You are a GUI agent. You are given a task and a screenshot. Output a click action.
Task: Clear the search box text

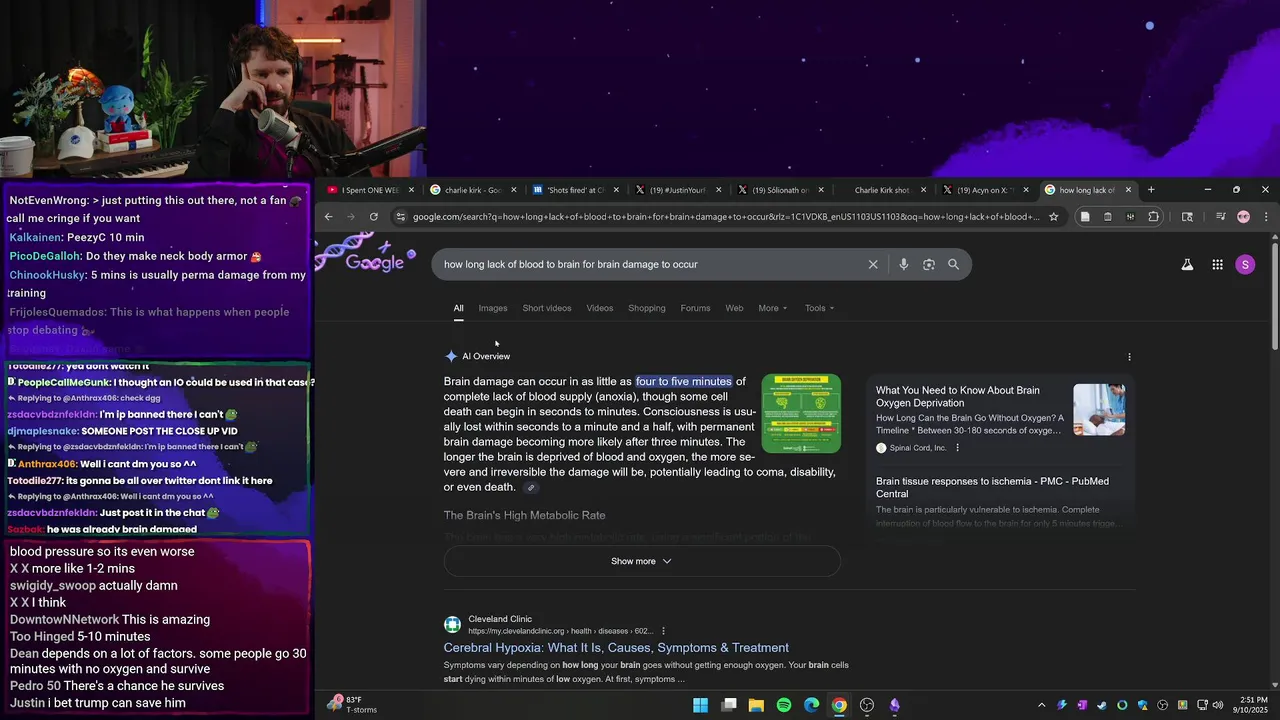(x=873, y=264)
